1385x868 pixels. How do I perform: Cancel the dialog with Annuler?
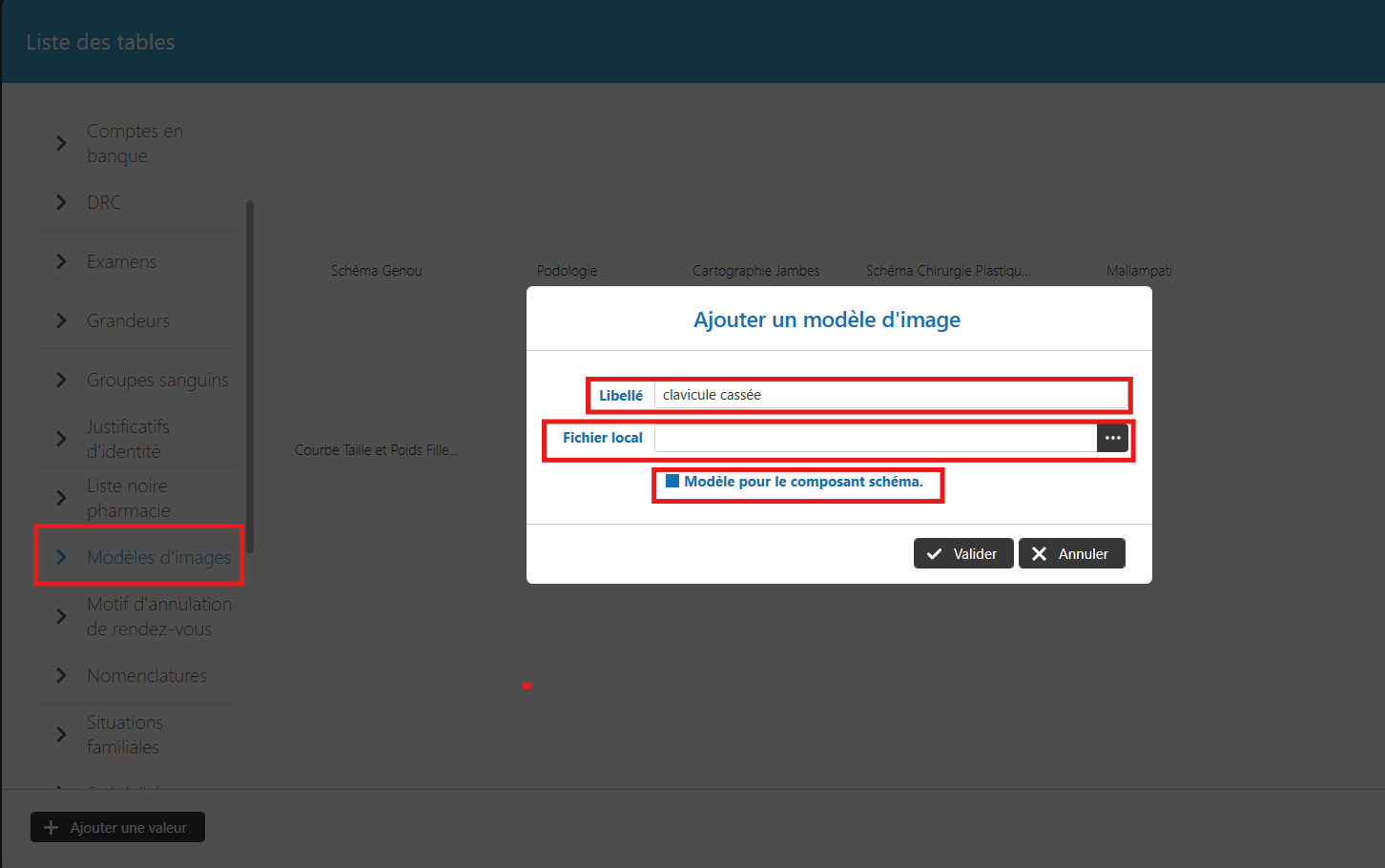(1072, 554)
